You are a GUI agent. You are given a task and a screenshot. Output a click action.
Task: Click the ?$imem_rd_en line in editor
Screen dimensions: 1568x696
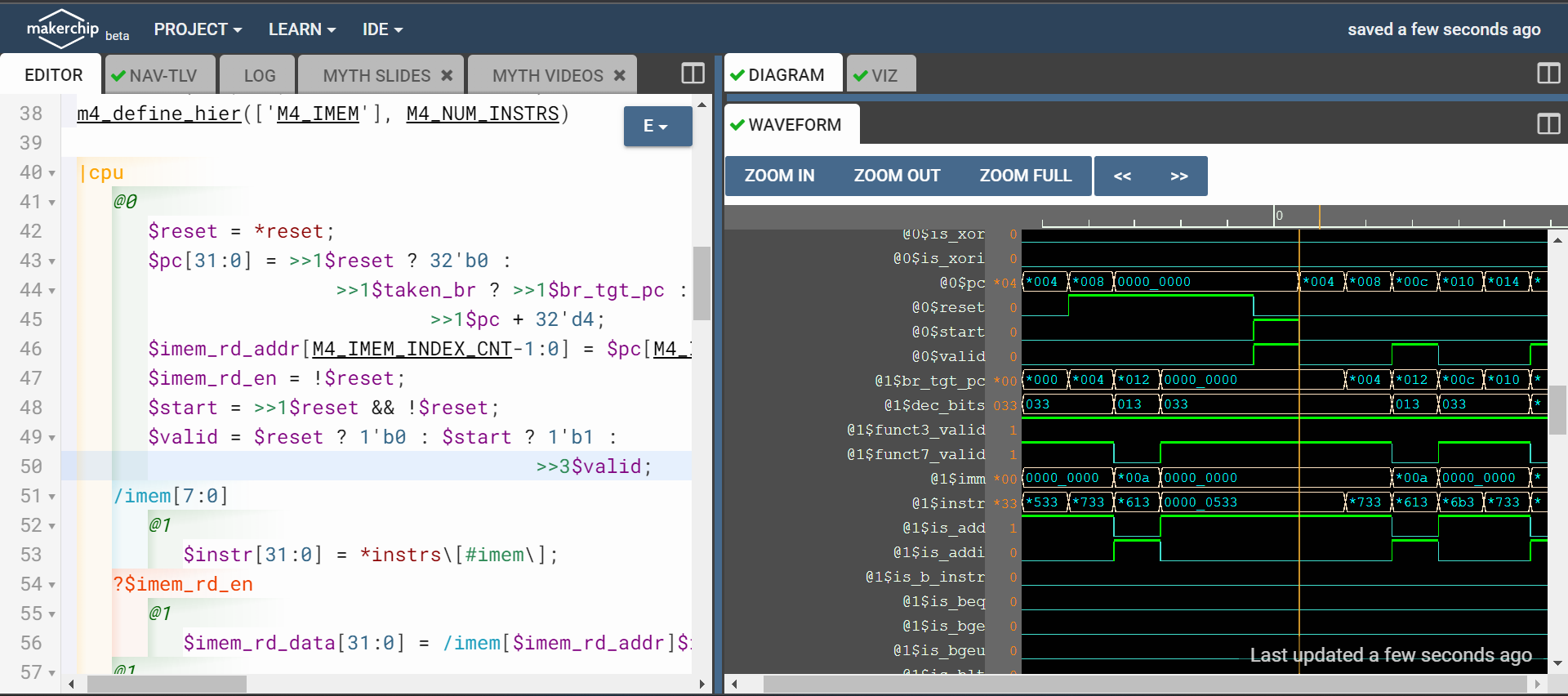pos(183,584)
